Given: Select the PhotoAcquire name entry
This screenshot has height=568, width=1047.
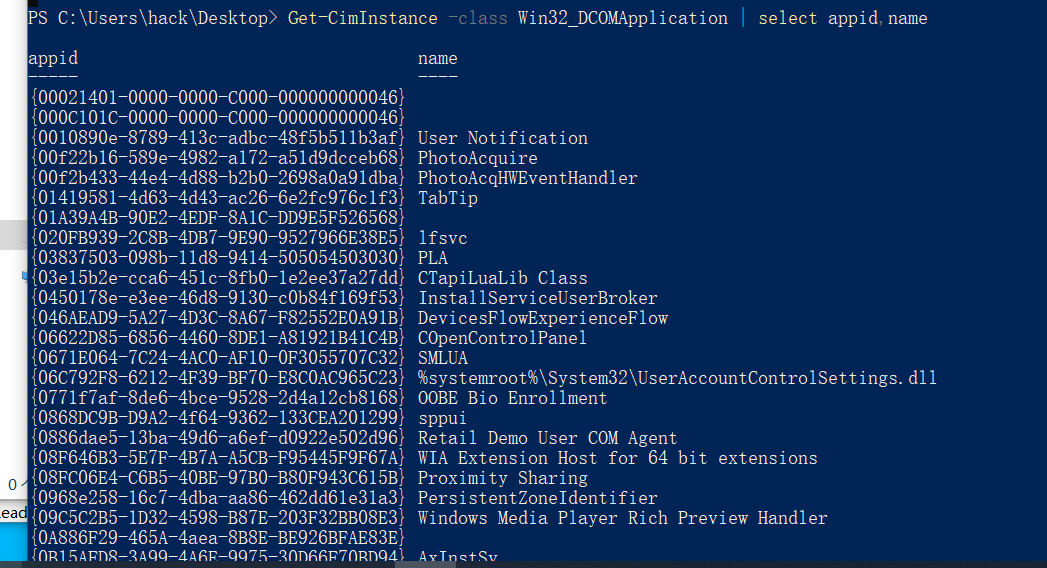Looking at the screenshot, I should click(477, 158).
